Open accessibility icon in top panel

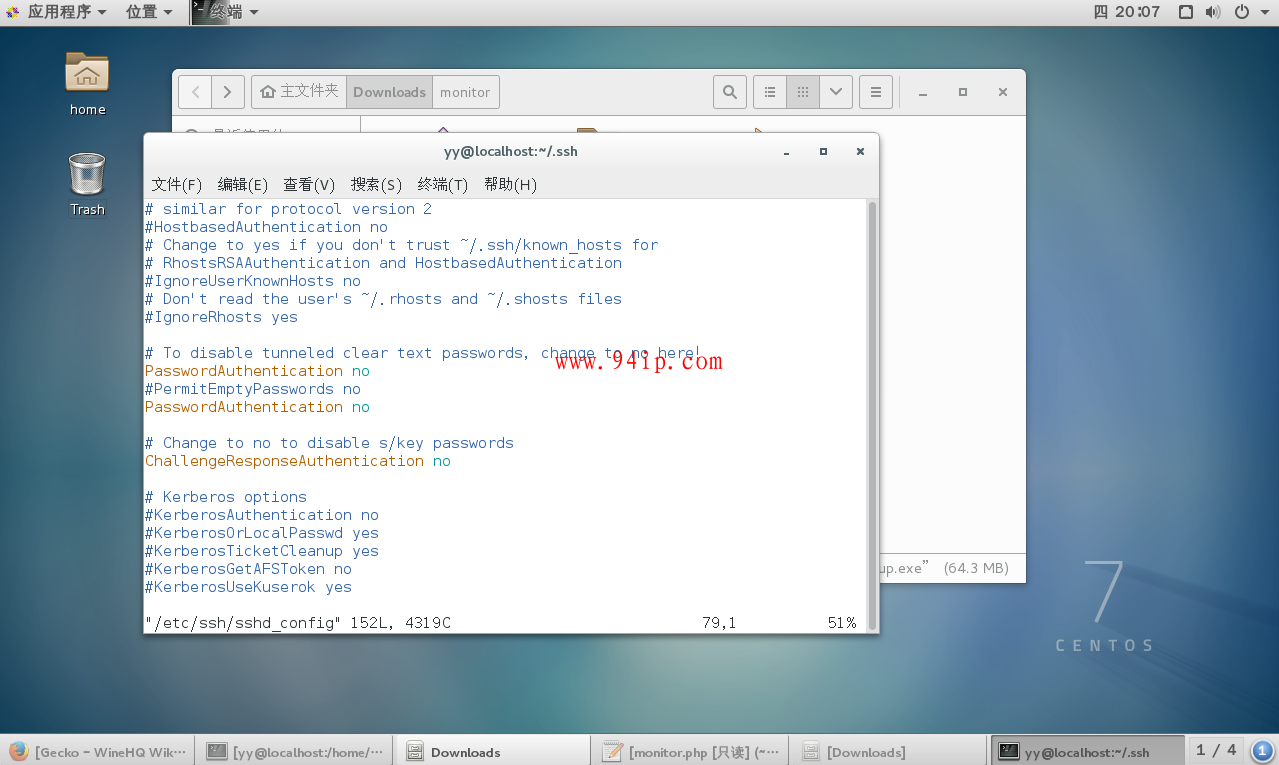[x=1186, y=12]
